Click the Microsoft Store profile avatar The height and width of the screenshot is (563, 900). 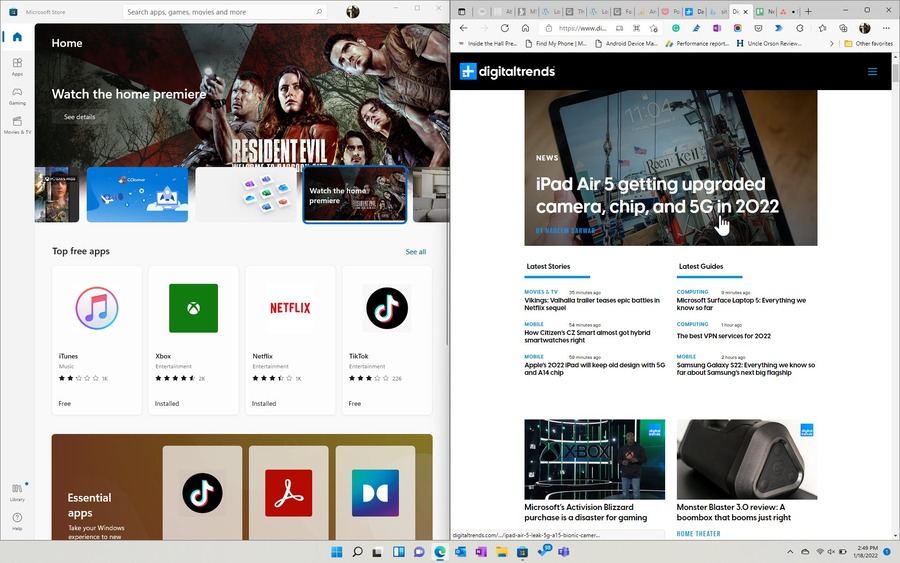352,11
